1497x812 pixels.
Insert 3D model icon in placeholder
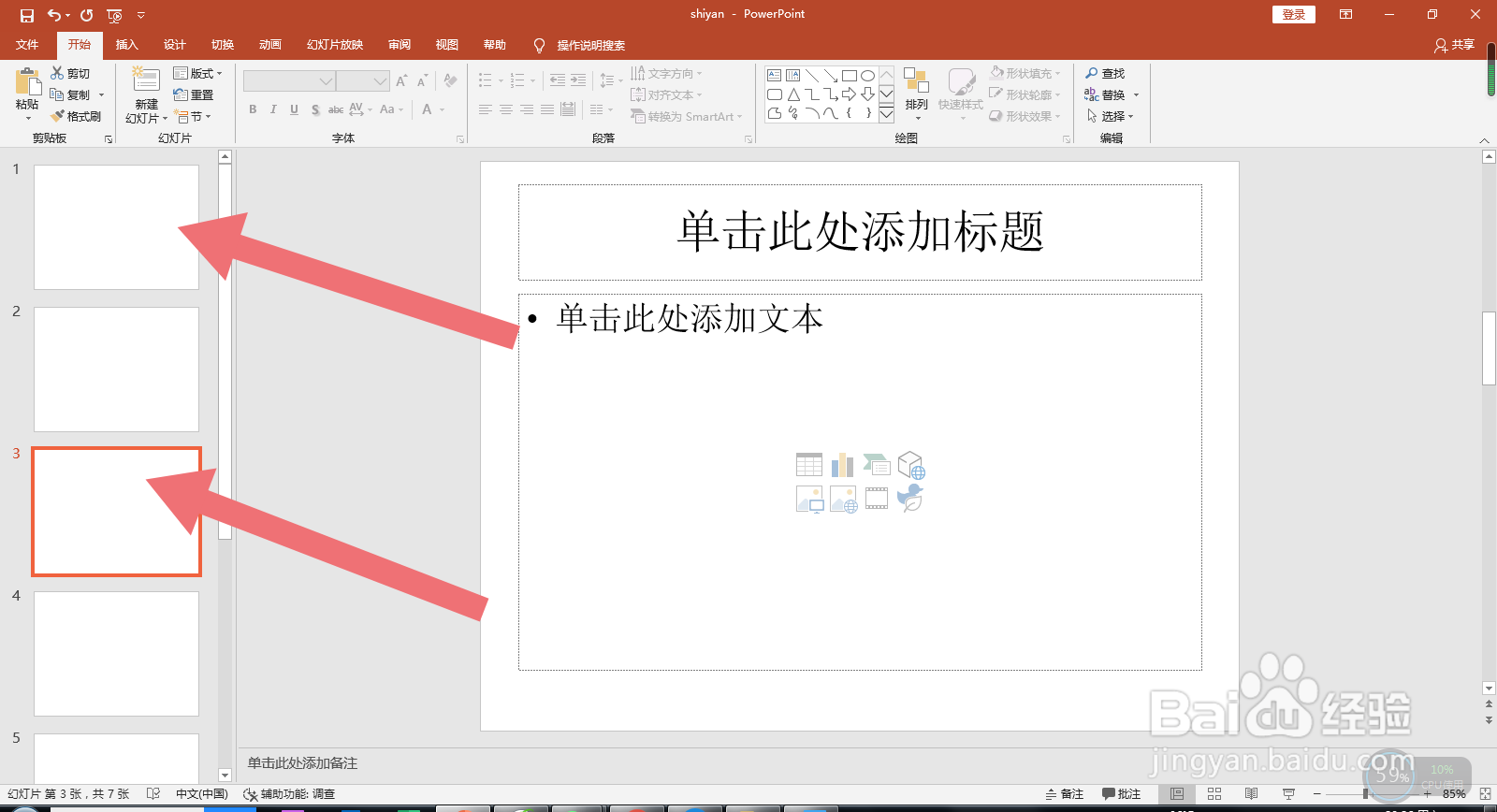(910, 465)
